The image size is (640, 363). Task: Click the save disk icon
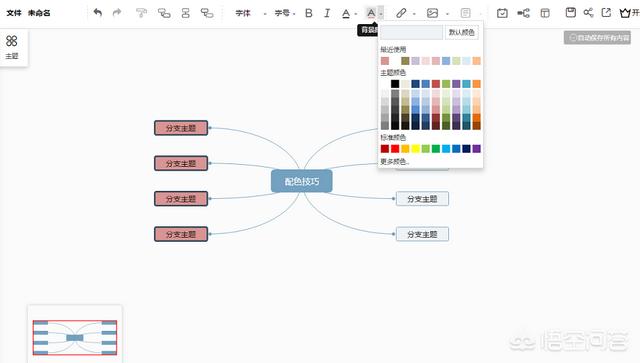coord(571,13)
